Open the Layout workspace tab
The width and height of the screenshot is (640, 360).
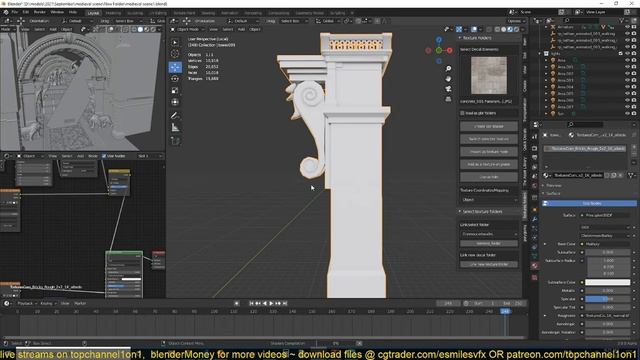click(93, 13)
